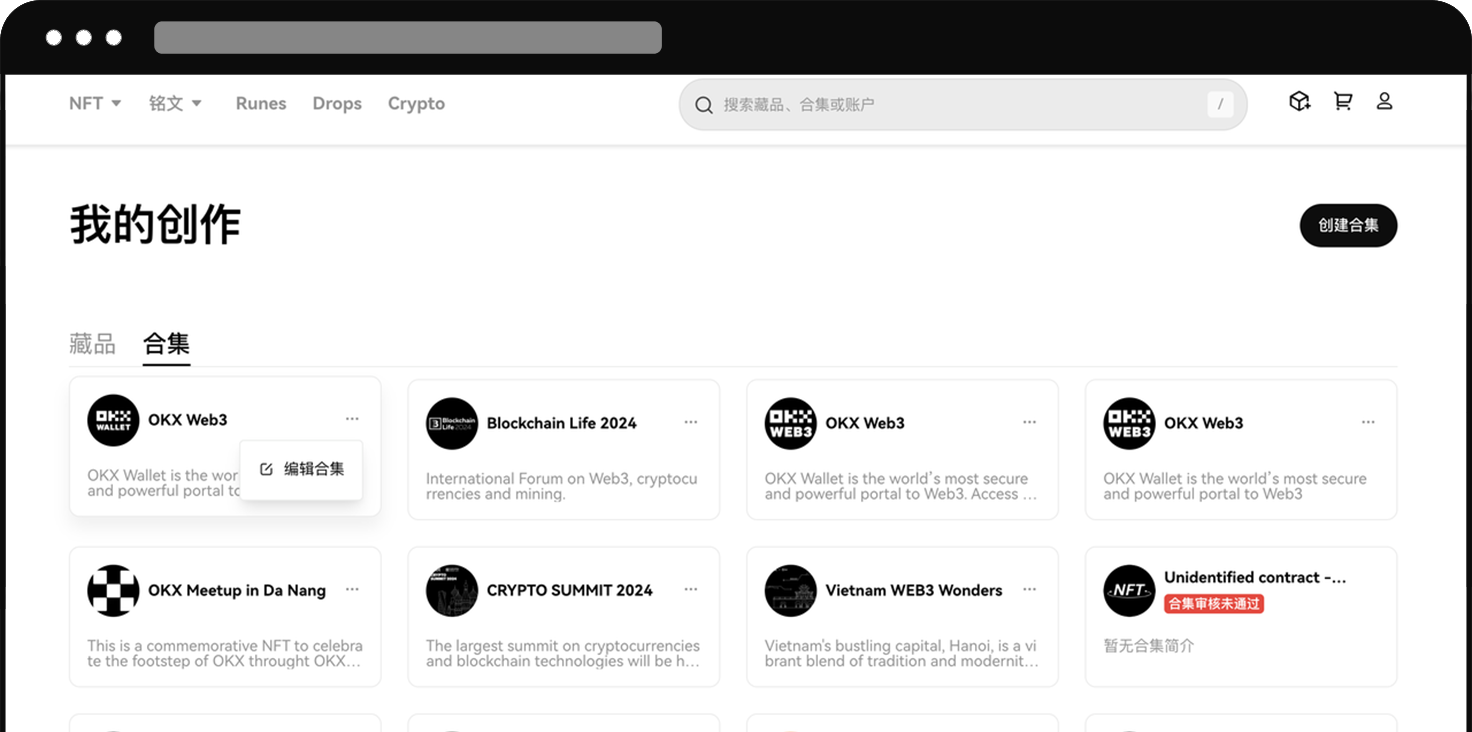Choose 编辑合集 from the popup menu
This screenshot has width=1472, height=732.
click(x=301, y=469)
